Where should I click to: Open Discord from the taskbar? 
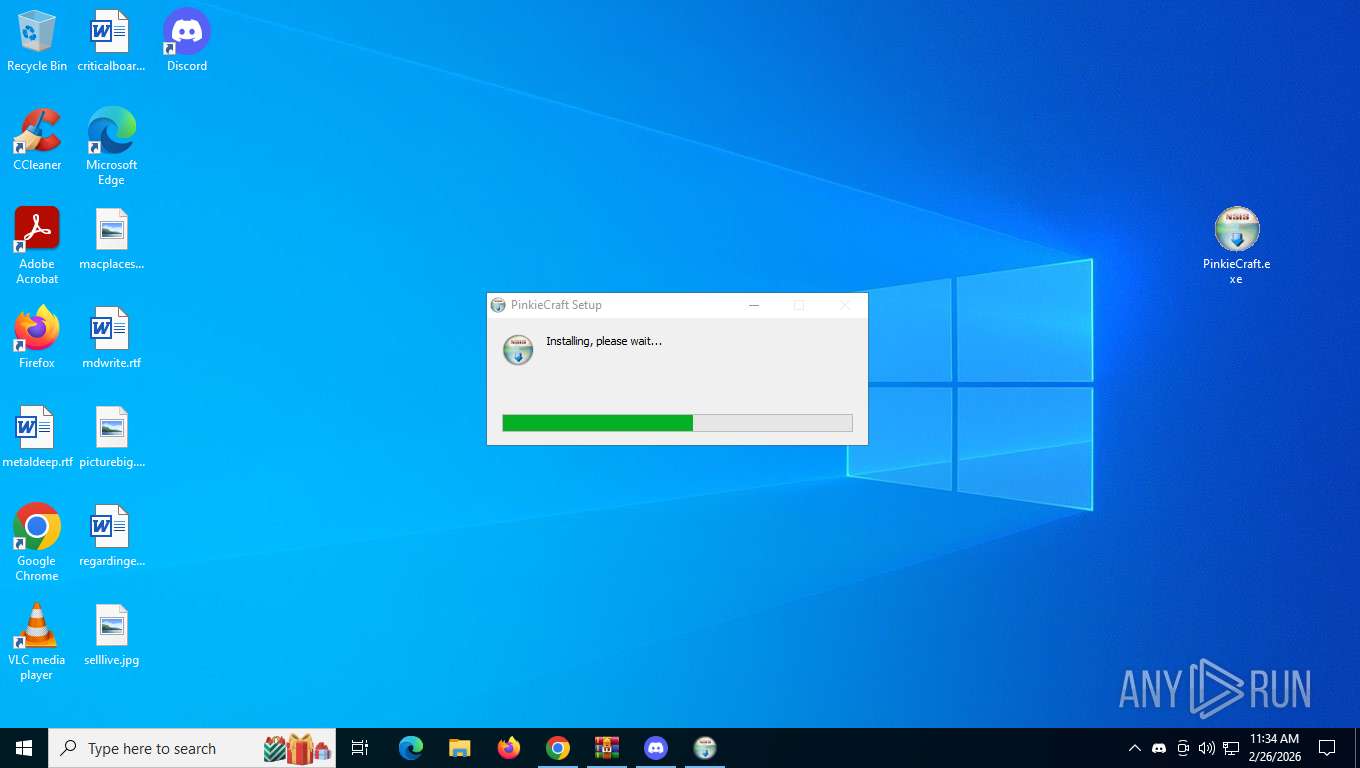point(656,748)
